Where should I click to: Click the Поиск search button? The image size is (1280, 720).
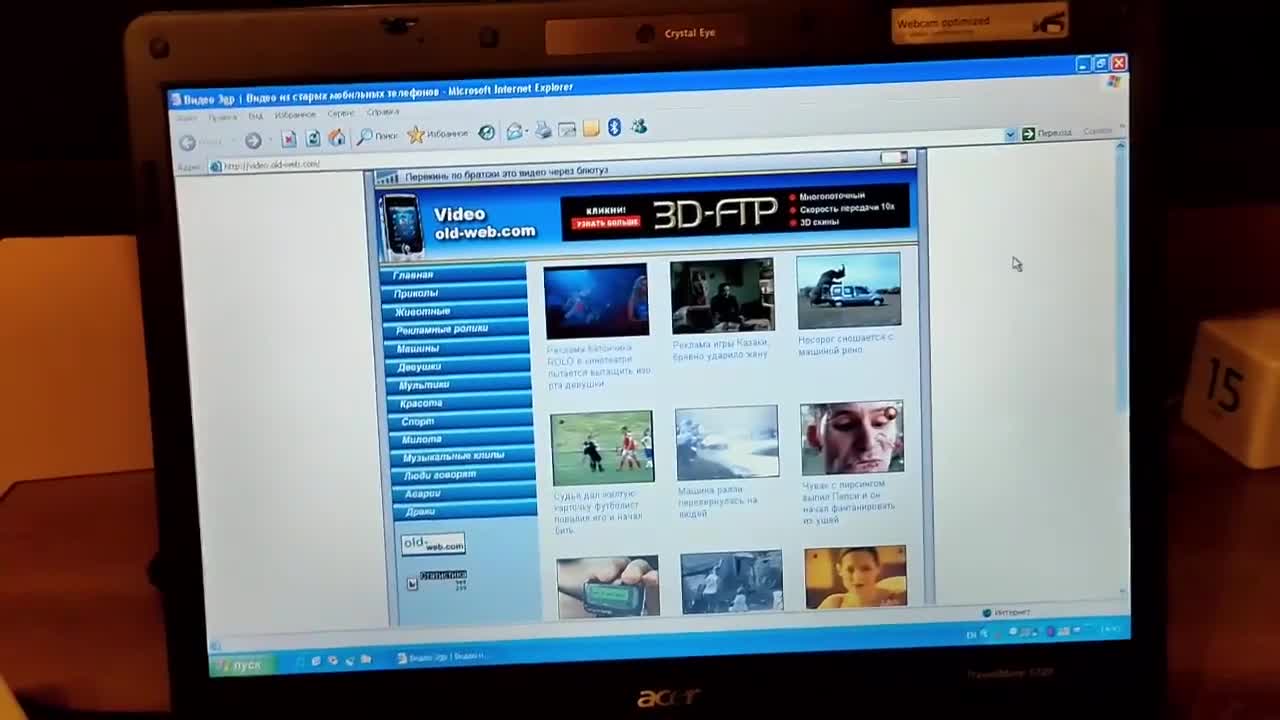click(x=377, y=136)
